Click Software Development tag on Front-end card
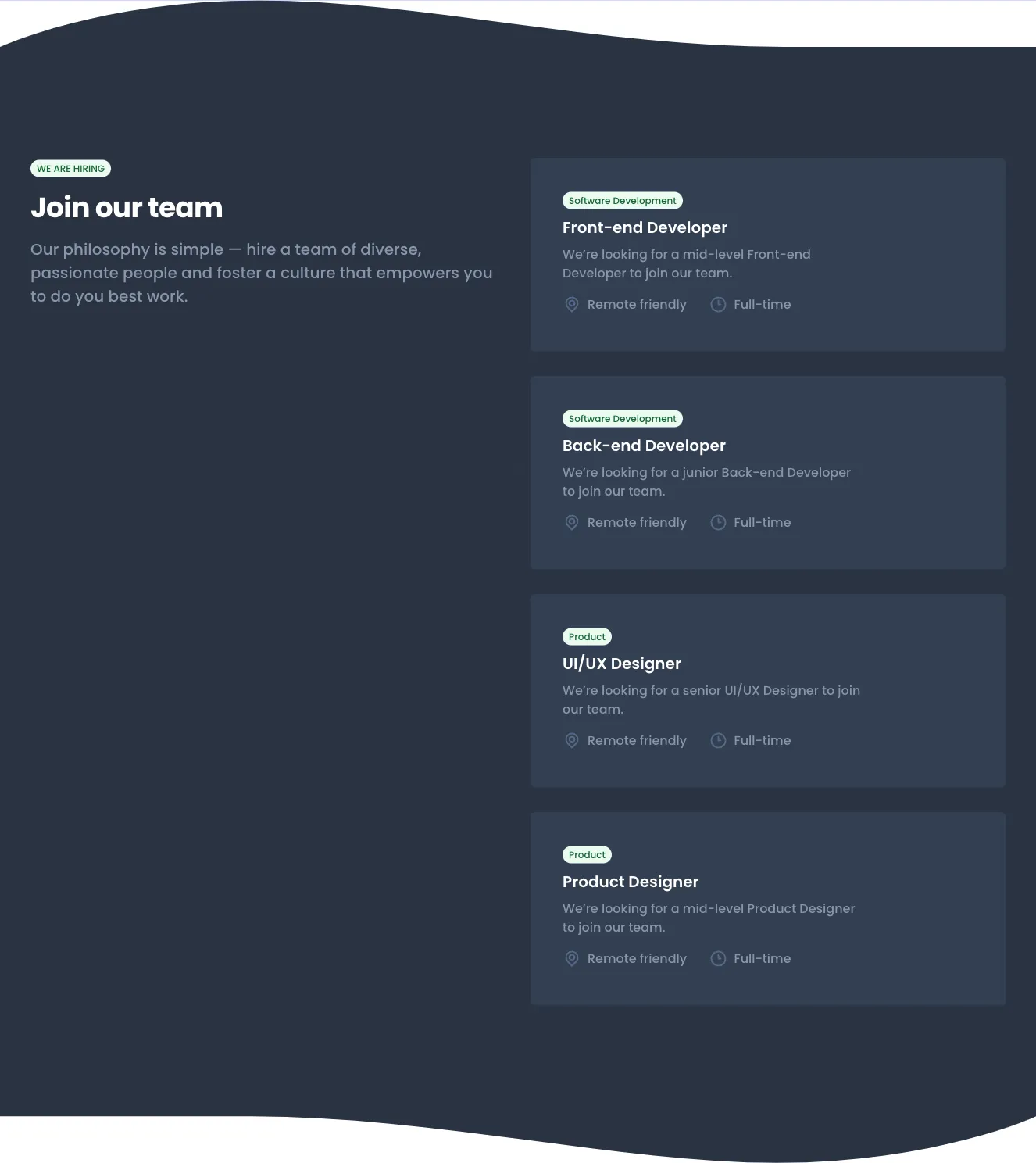The width and height of the screenshot is (1036, 1163). (x=622, y=201)
